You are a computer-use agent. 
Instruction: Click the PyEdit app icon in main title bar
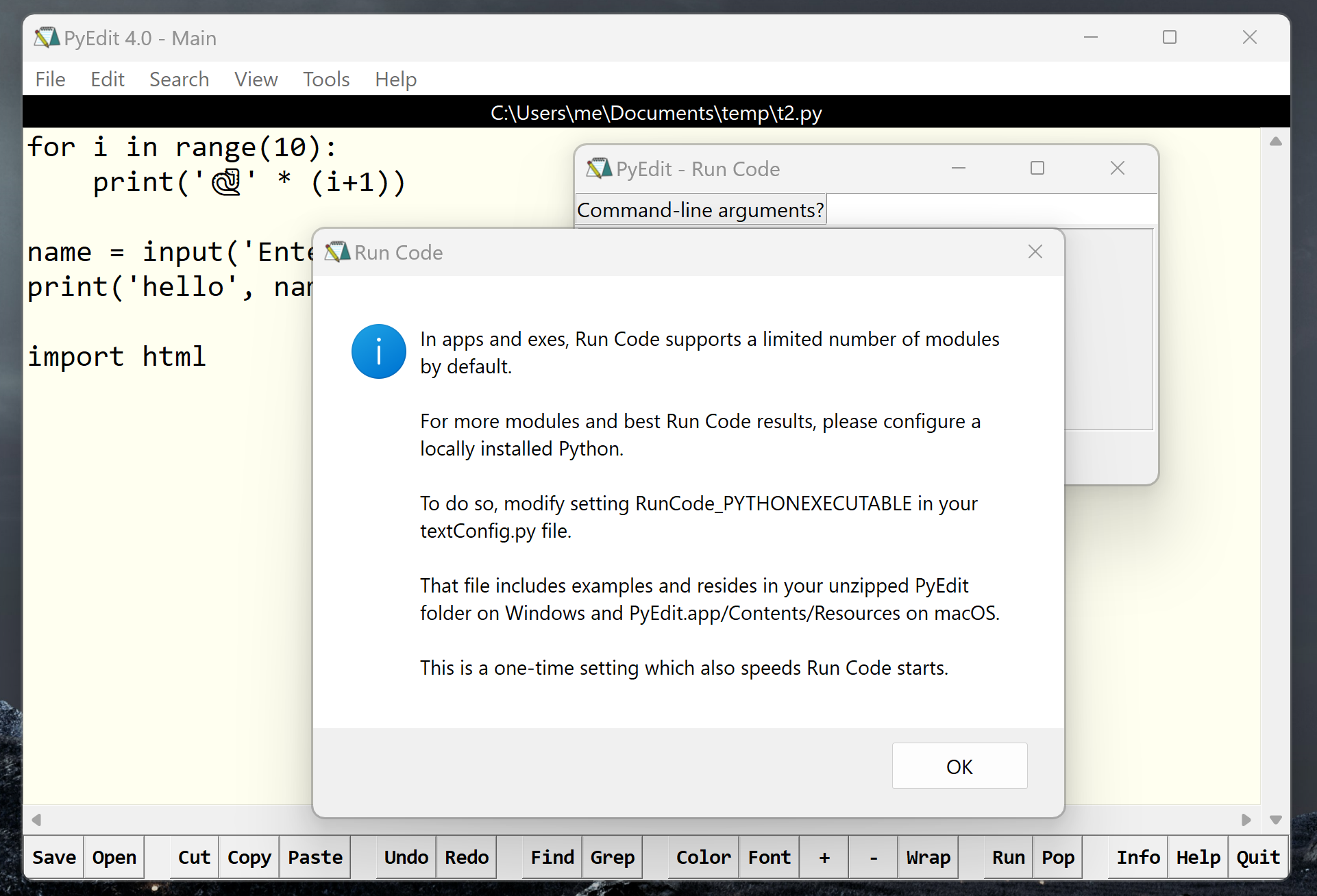tap(47, 38)
